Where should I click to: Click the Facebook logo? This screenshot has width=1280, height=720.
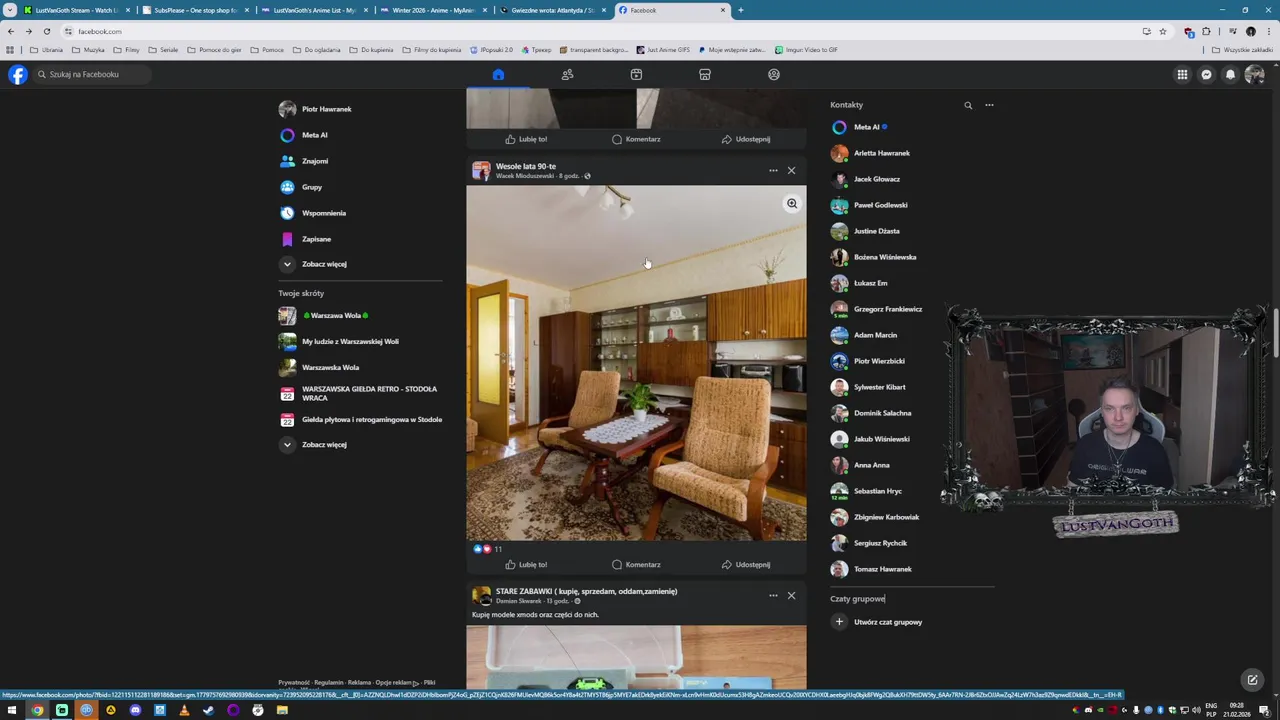click(18, 74)
